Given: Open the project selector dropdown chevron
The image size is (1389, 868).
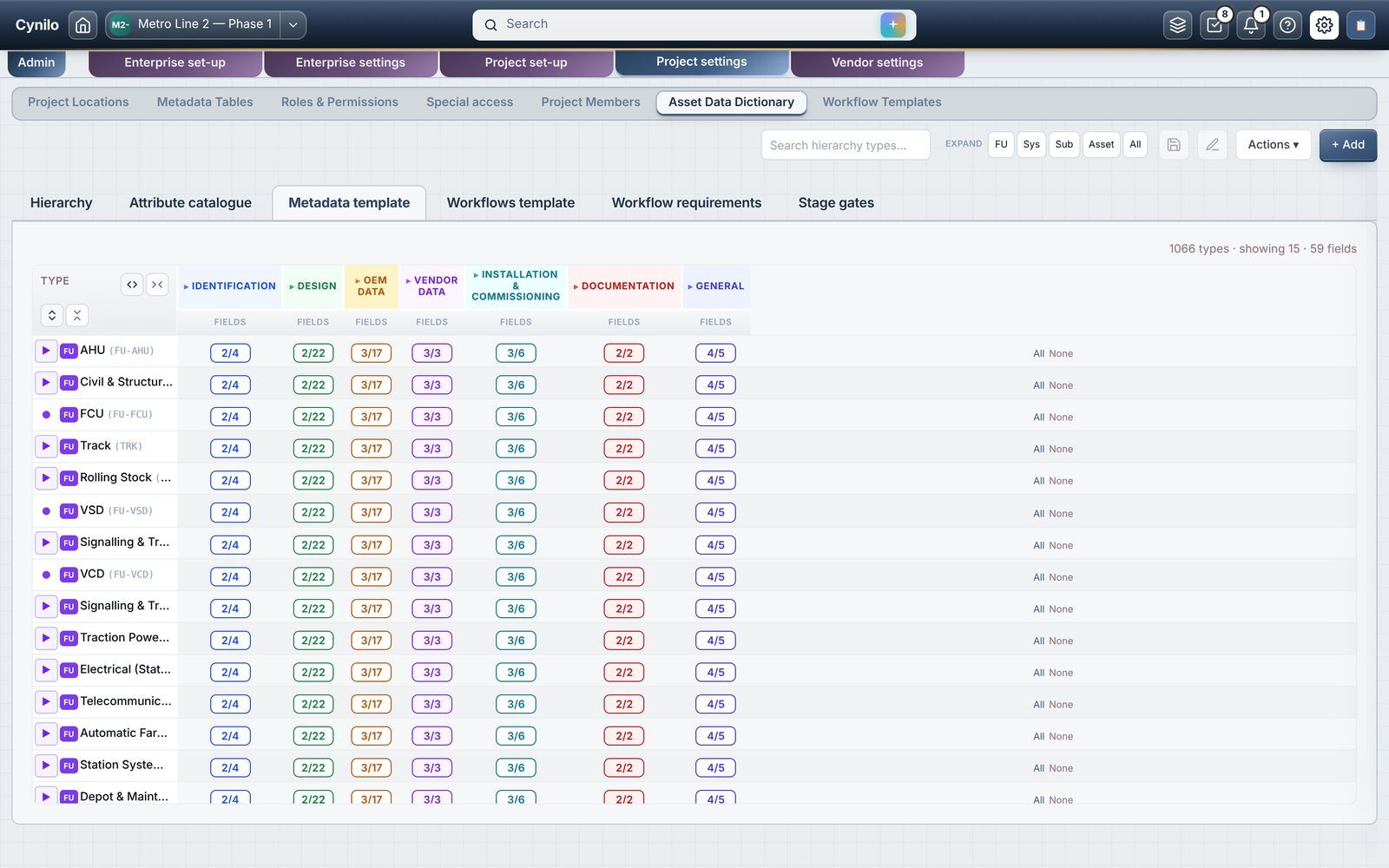Looking at the screenshot, I should click(x=293, y=25).
